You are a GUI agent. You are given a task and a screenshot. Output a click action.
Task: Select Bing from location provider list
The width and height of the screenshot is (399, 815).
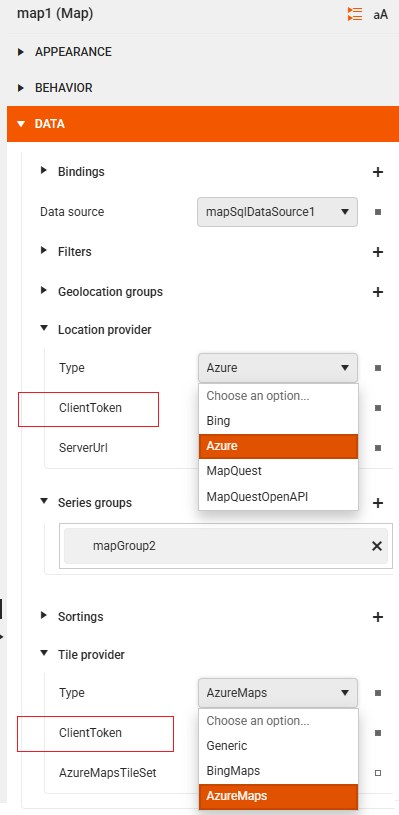pos(278,421)
